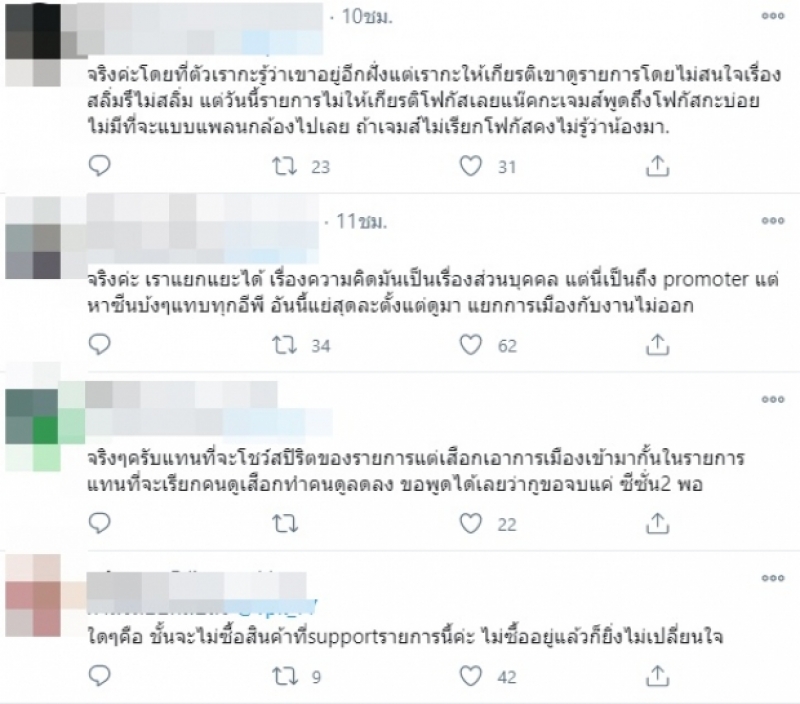Retweet the tweet with 9 retweets
The width and height of the screenshot is (800, 704).
[284, 677]
